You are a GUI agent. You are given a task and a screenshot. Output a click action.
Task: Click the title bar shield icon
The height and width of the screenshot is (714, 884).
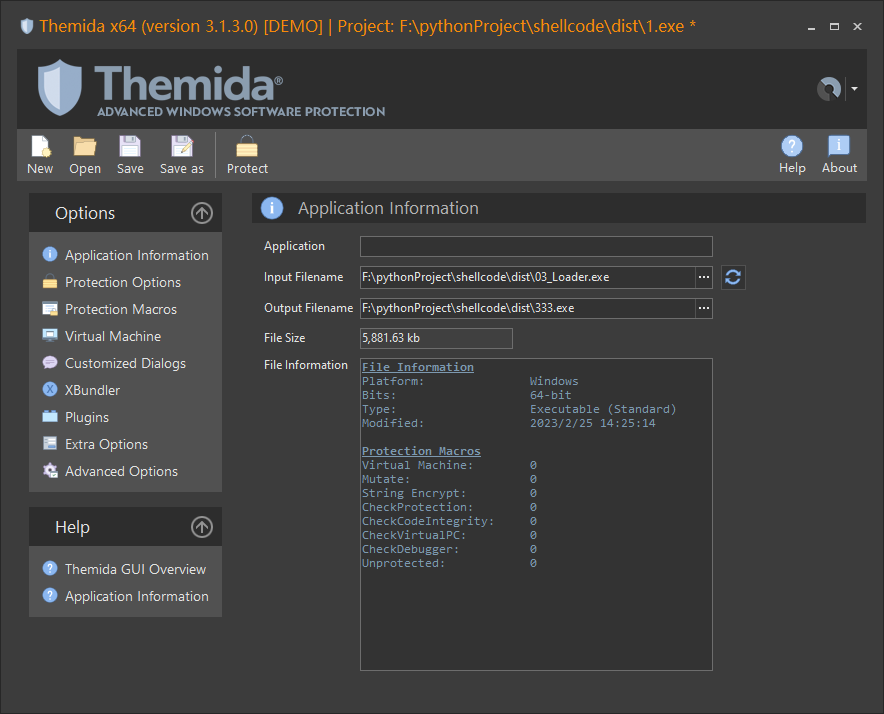point(26,26)
